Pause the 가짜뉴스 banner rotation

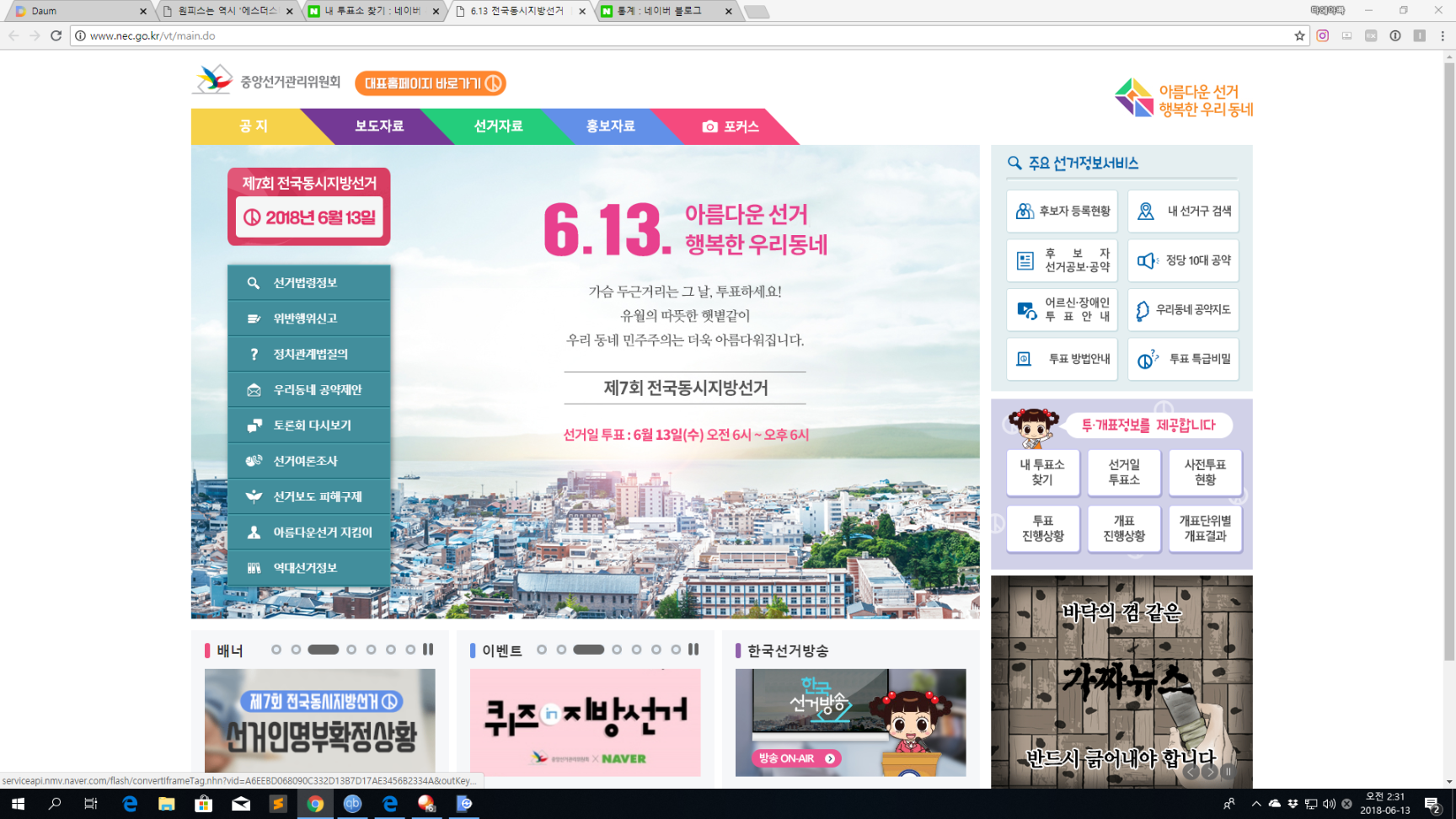point(1228,772)
